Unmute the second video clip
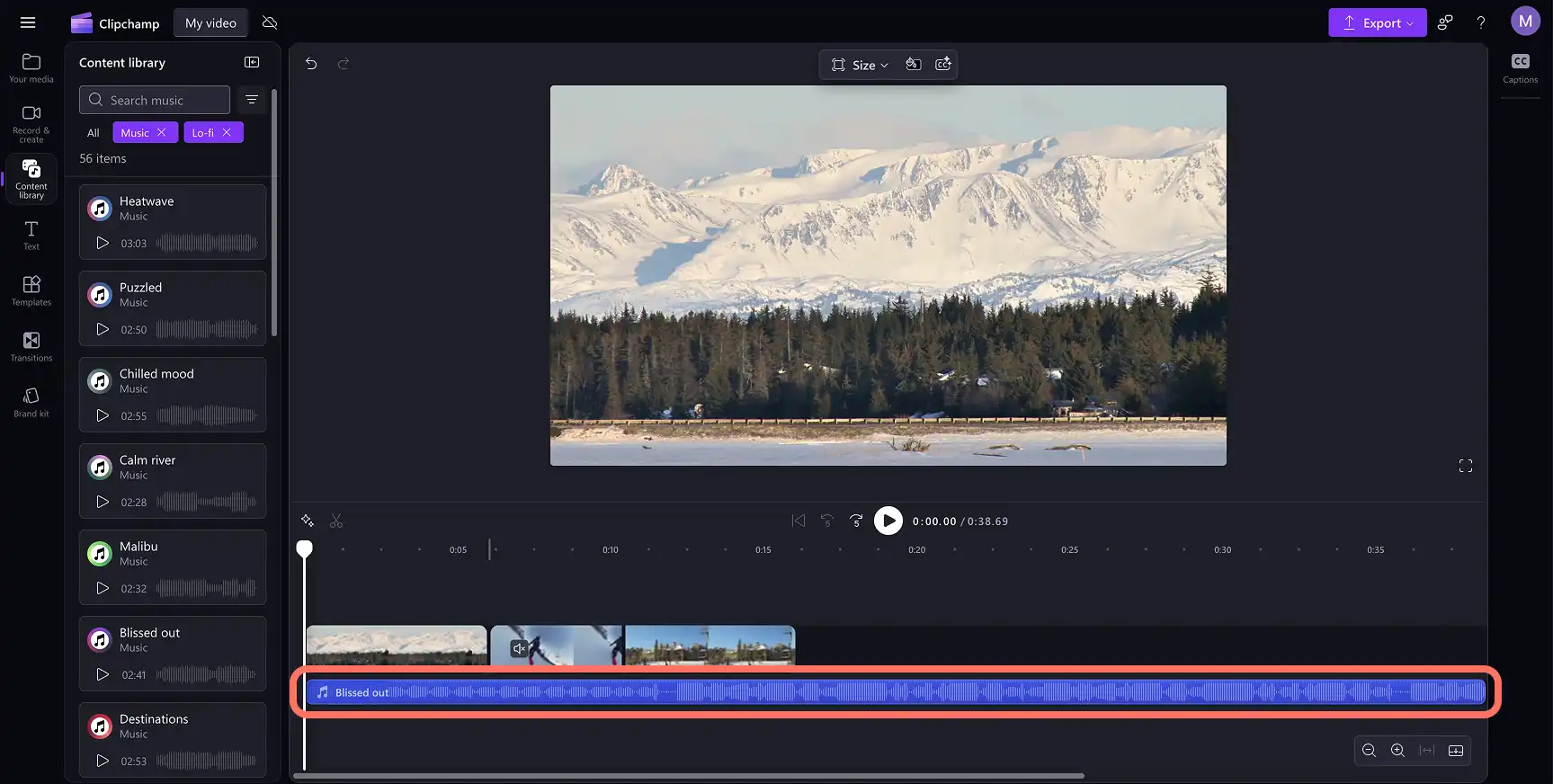Image resolution: width=1553 pixels, height=784 pixels. click(519, 648)
